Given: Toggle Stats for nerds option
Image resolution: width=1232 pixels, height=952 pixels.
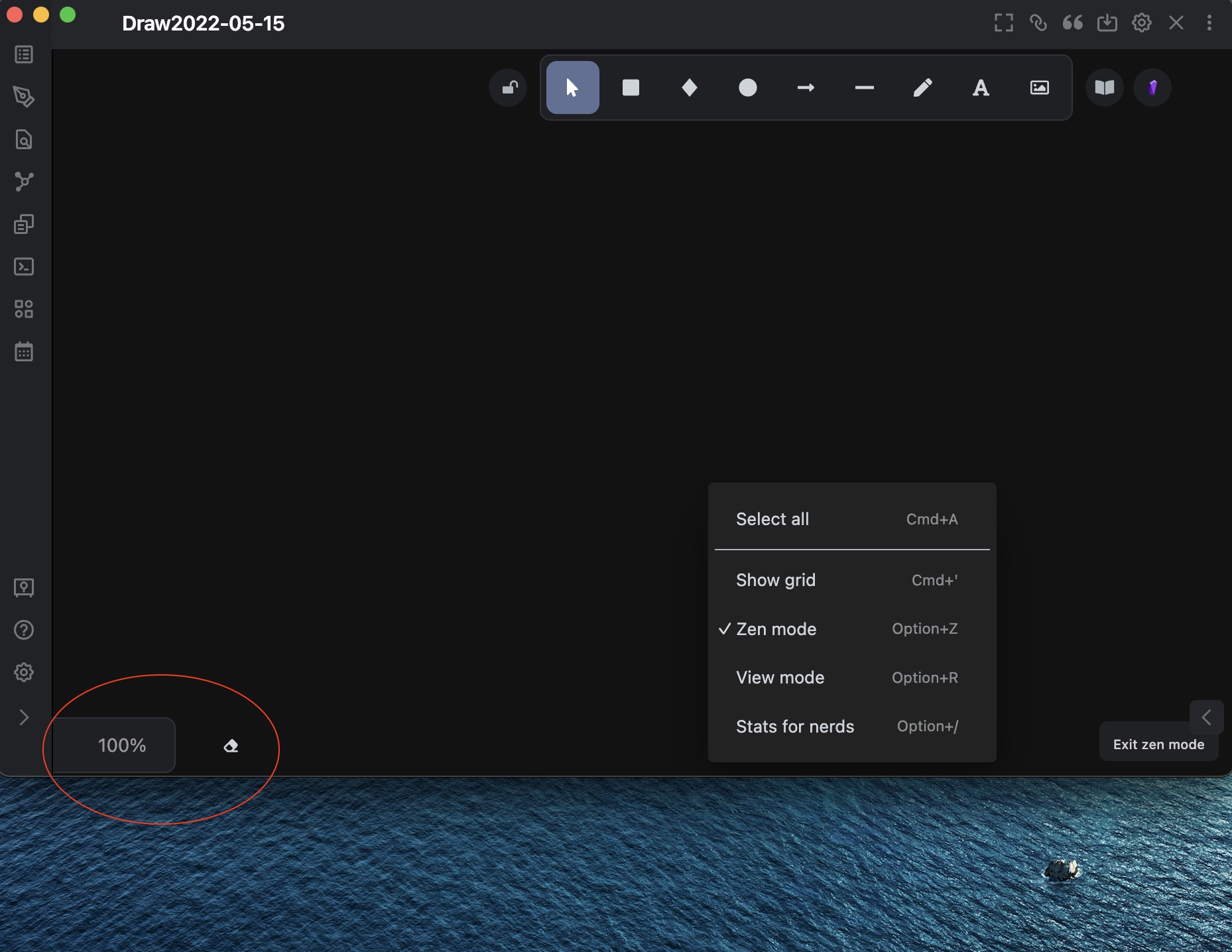Looking at the screenshot, I should point(852,727).
